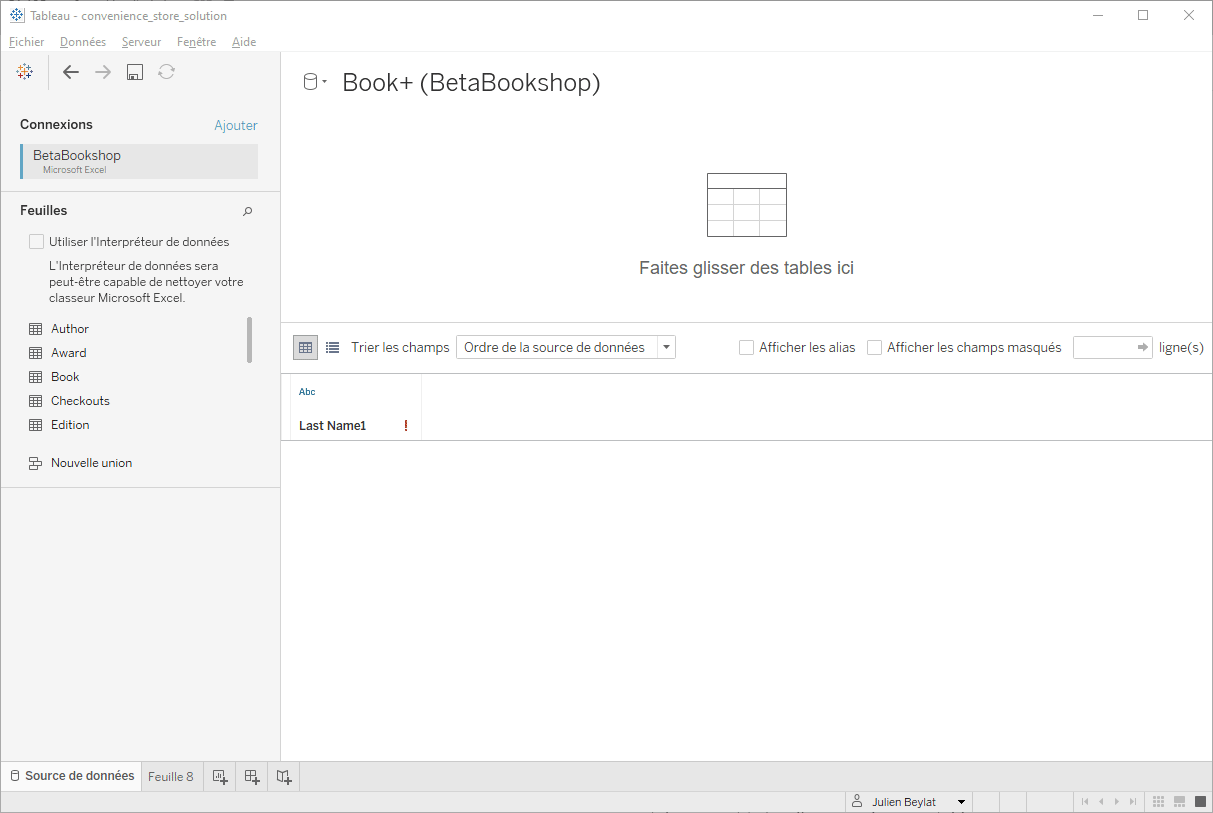Select the Checkouts sheet

point(80,401)
